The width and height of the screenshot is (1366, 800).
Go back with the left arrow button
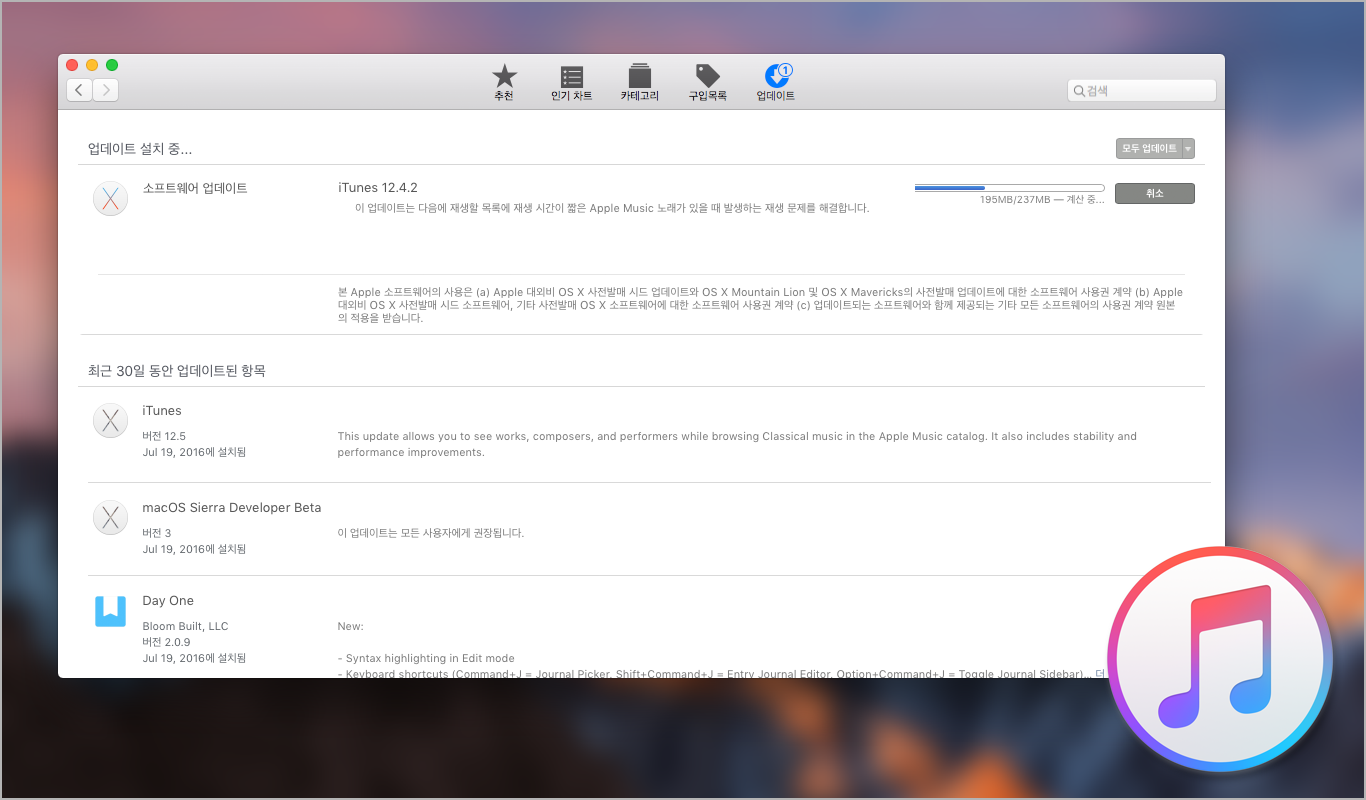coord(80,90)
